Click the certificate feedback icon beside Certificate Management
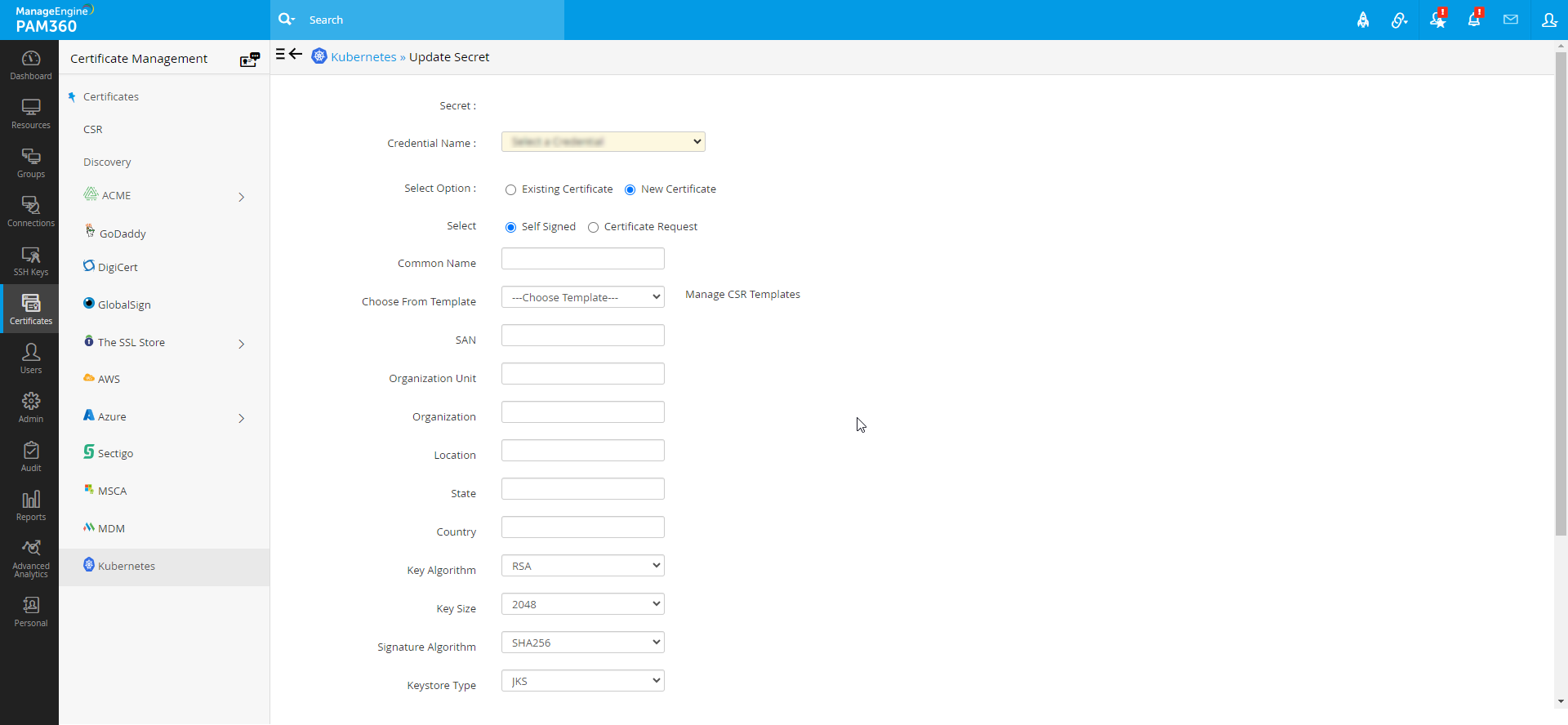 pyautogui.click(x=250, y=59)
